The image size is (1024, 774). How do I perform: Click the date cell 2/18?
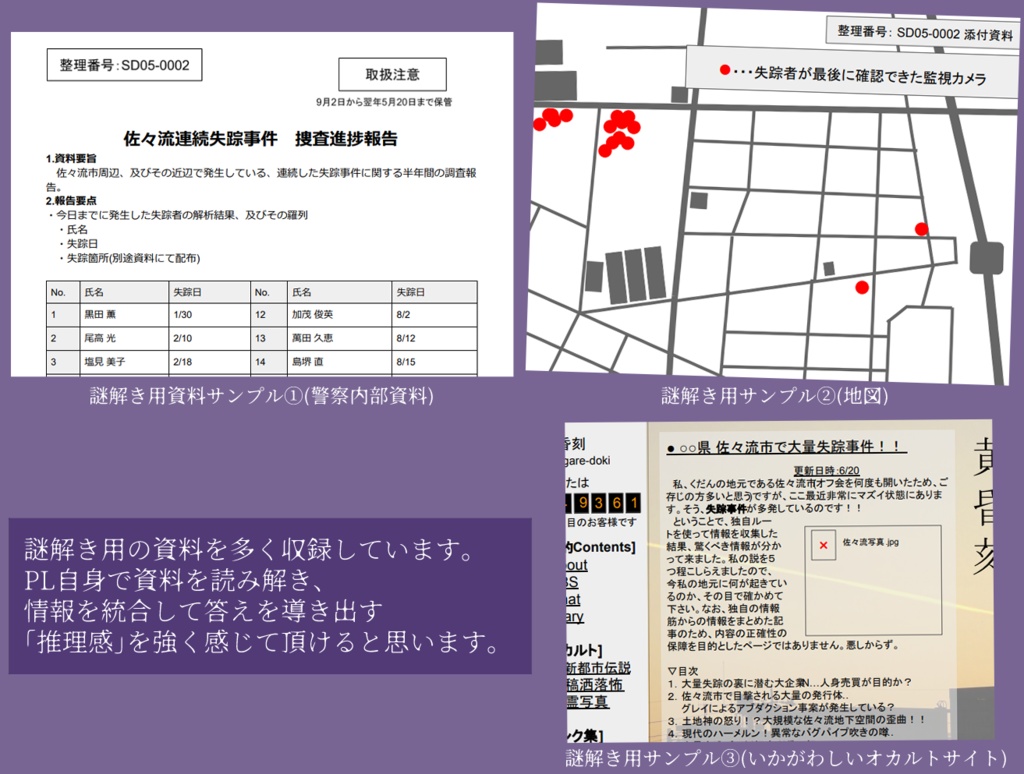point(209,361)
